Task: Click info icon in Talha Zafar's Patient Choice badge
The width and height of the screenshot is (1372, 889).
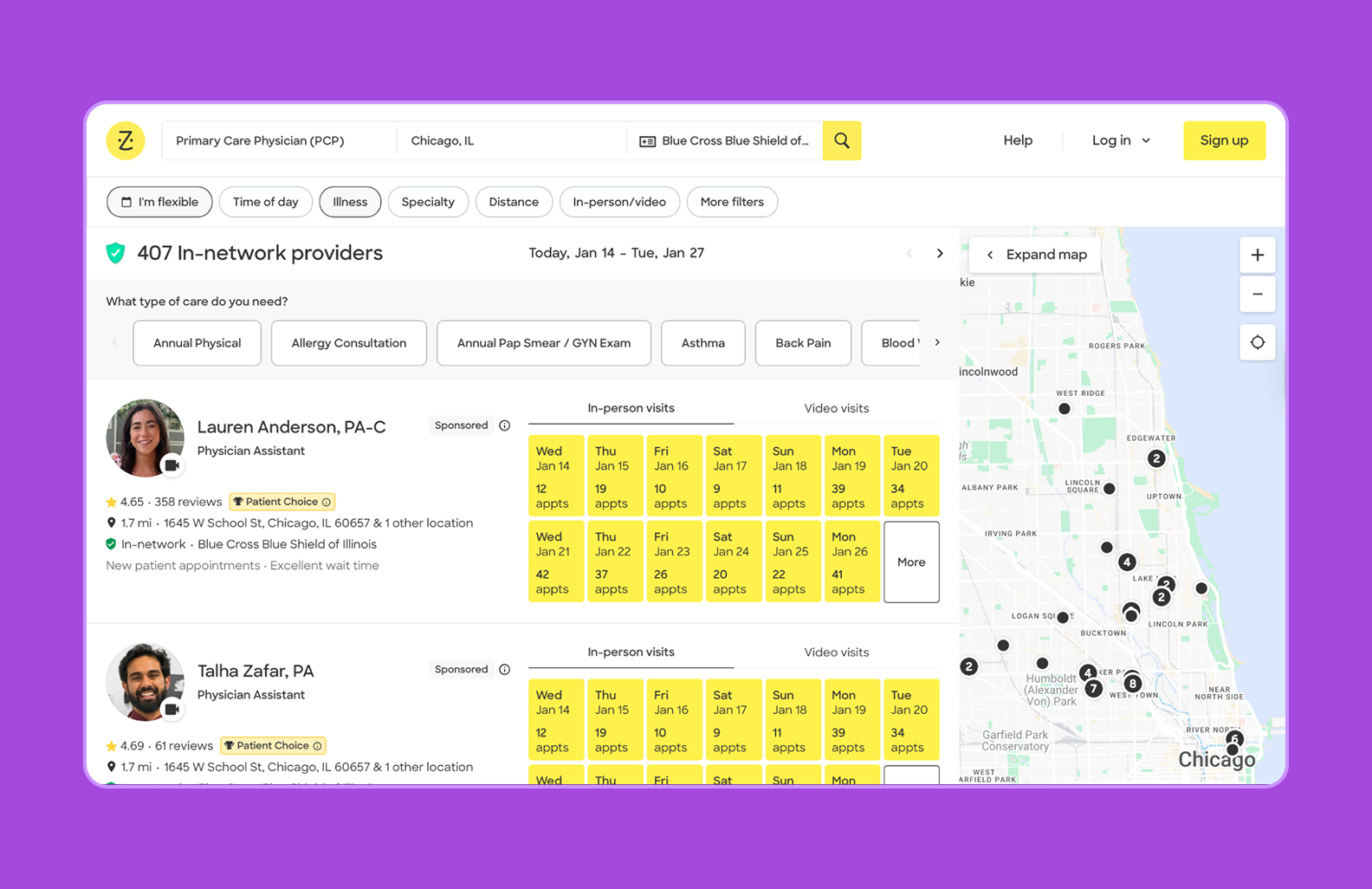Action: click(x=318, y=746)
